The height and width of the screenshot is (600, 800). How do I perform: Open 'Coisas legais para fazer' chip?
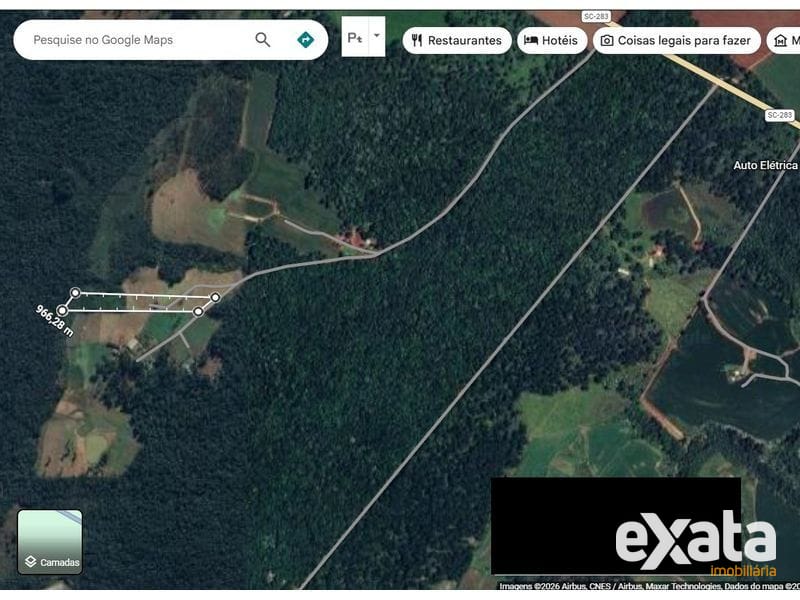(677, 40)
